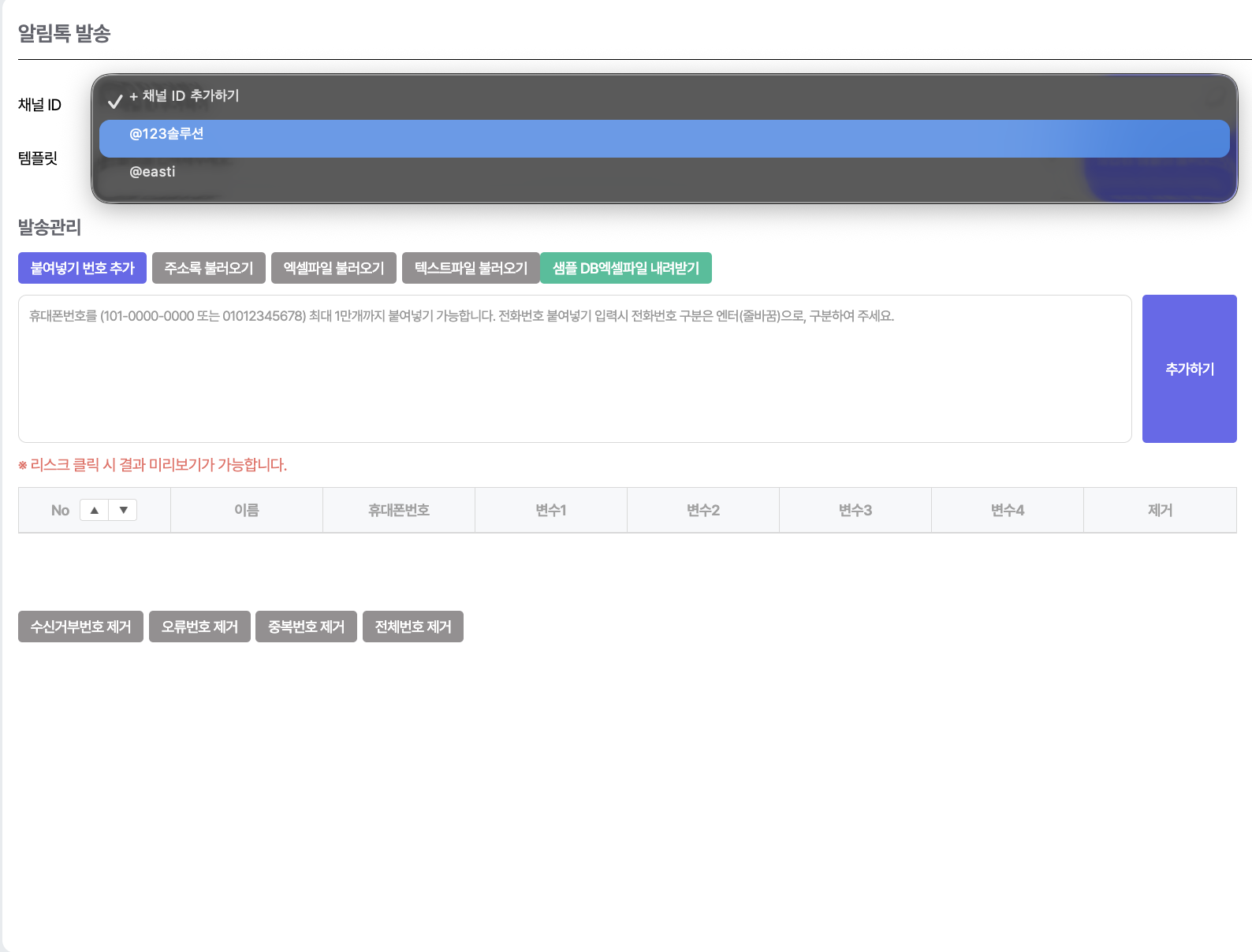
Task: Click inside the phone number paste textarea
Action: (574, 369)
